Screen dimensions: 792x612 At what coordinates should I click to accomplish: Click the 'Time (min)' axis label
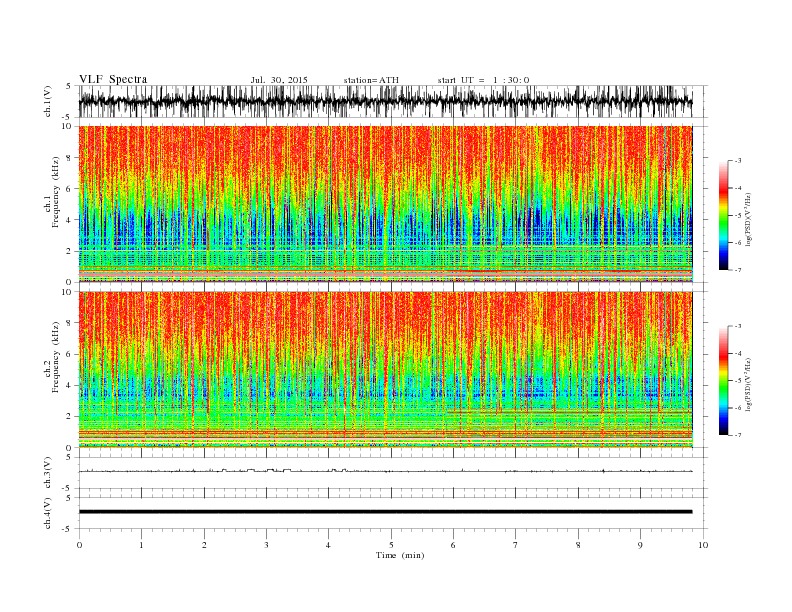pos(400,555)
